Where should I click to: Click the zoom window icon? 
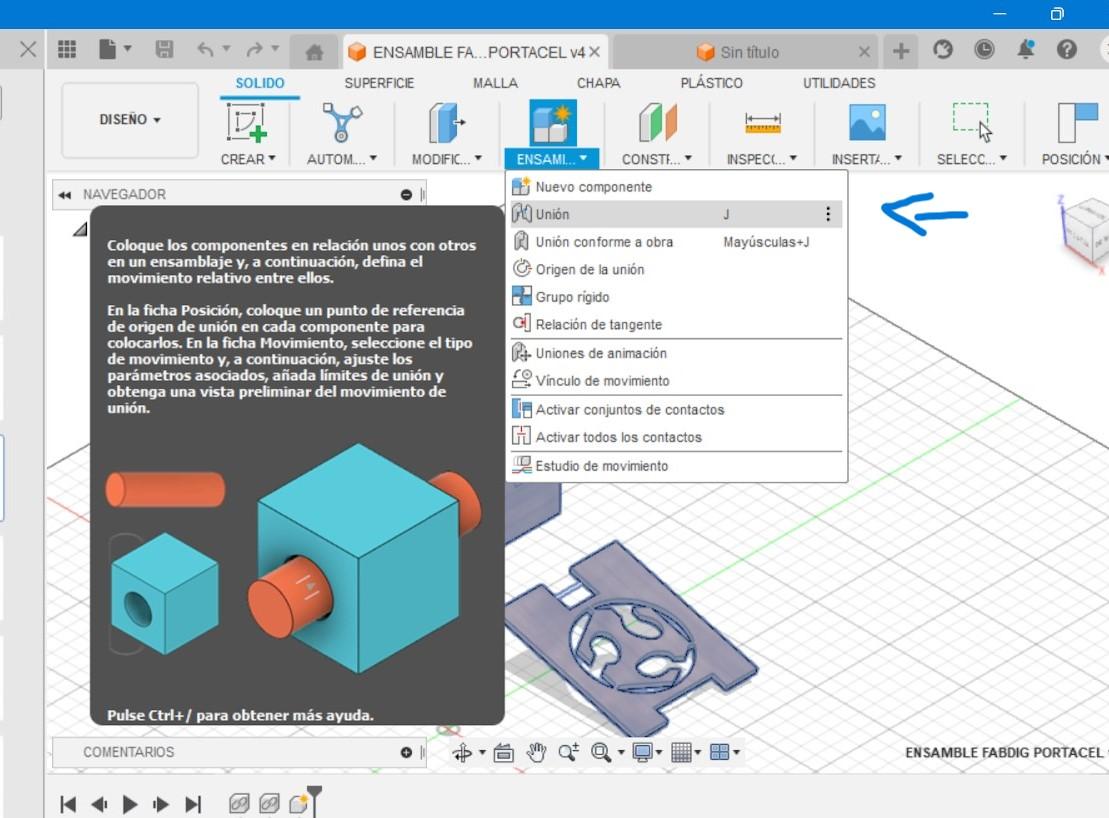[x=569, y=752]
